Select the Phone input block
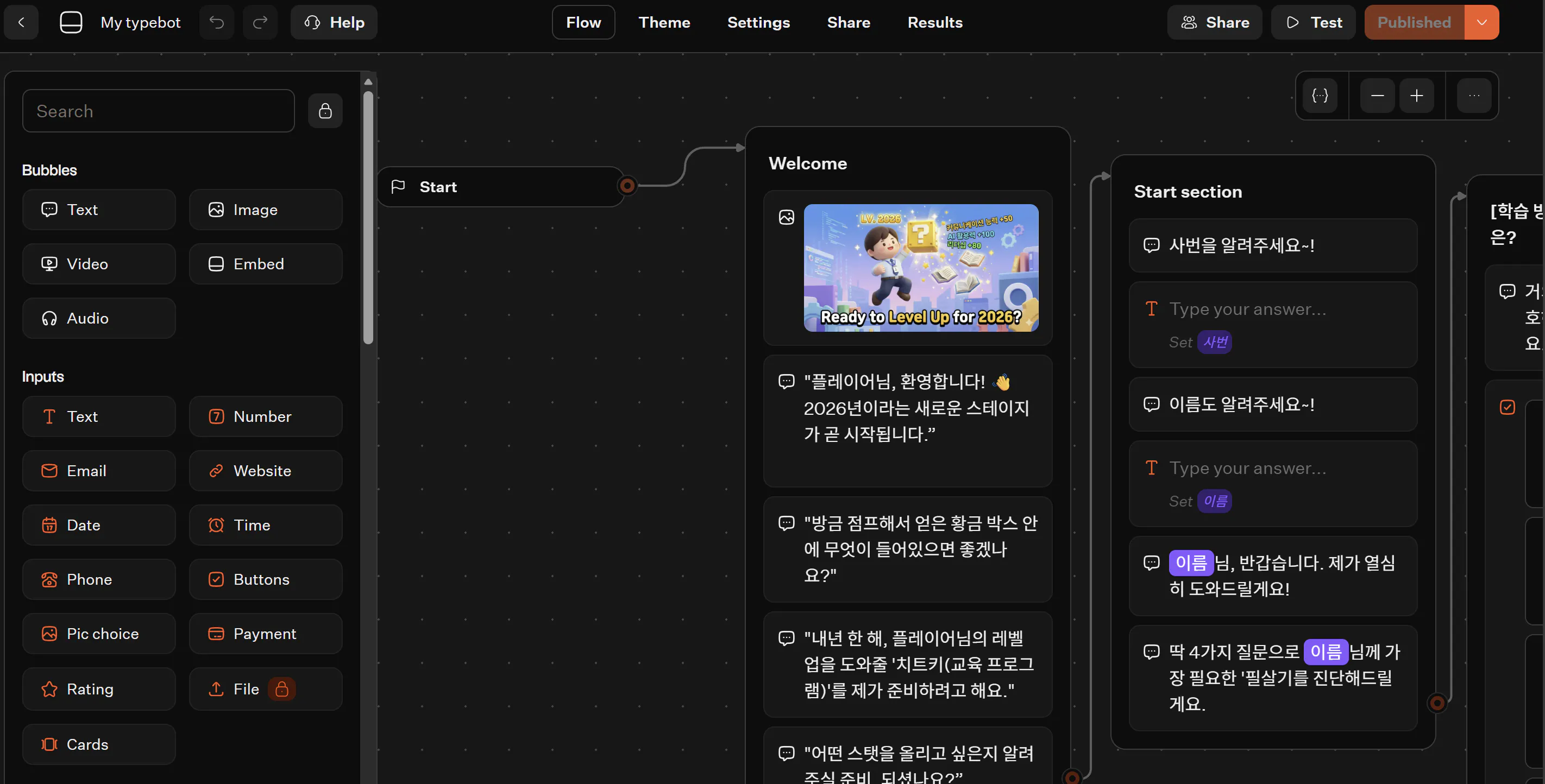This screenshot has height=784, width=1545. click(99, 580)
